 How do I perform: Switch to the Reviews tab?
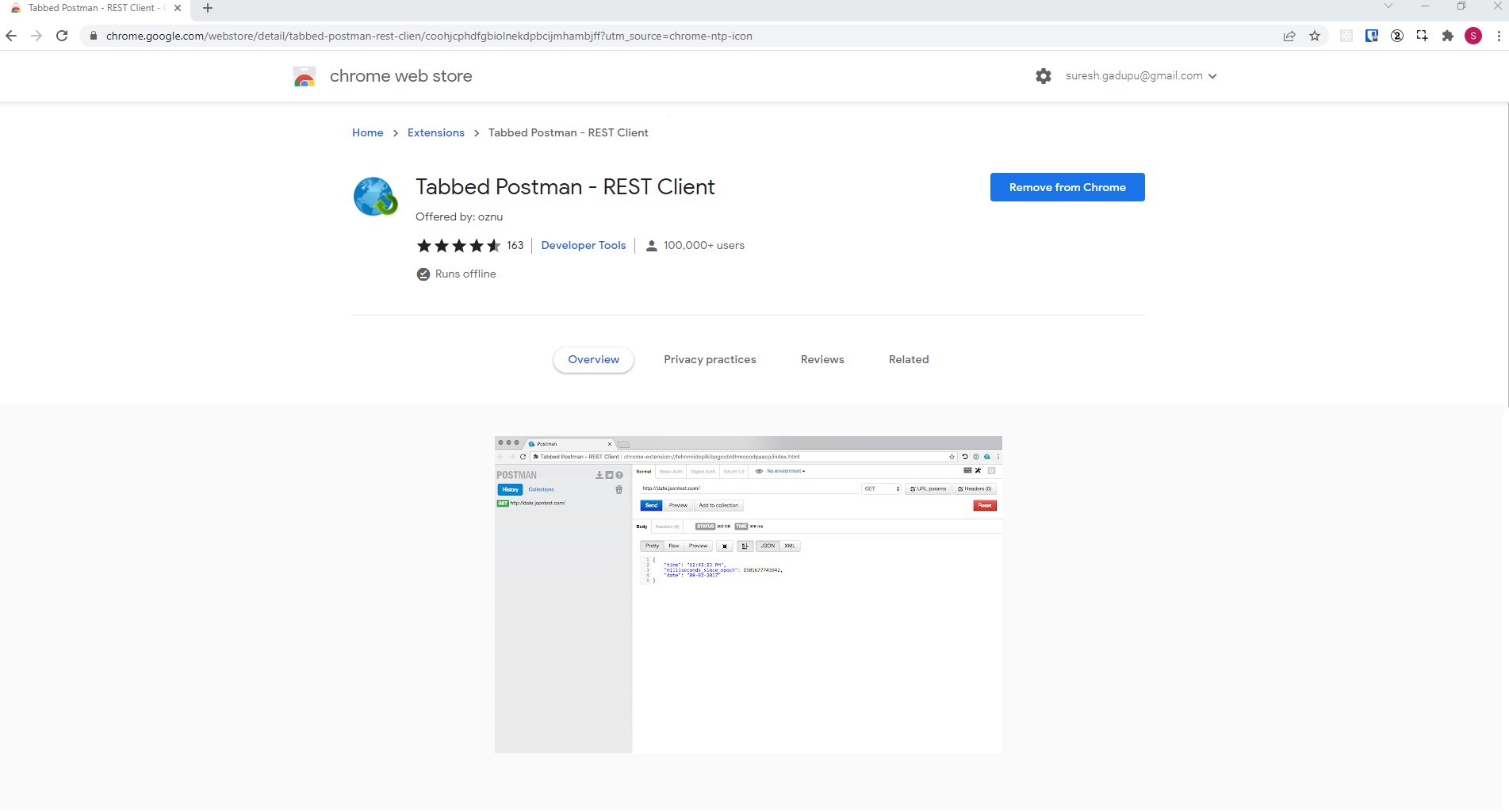pos(822,359)
